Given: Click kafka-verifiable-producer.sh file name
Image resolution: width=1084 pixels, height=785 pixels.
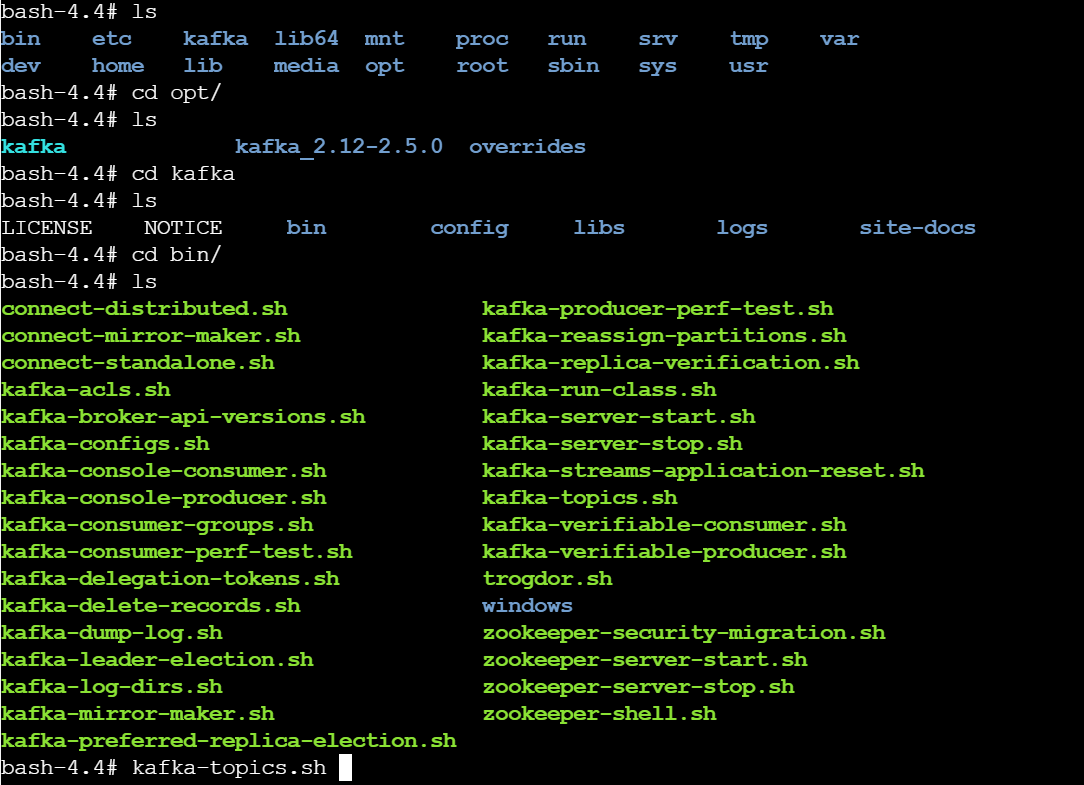Looking at the screenshot, I should coord(664,551).
